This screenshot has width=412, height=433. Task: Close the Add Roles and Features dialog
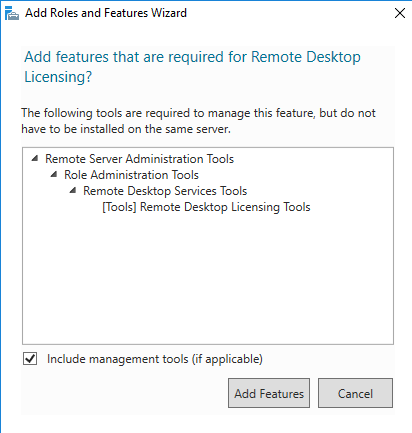click(x=399, y=13)
